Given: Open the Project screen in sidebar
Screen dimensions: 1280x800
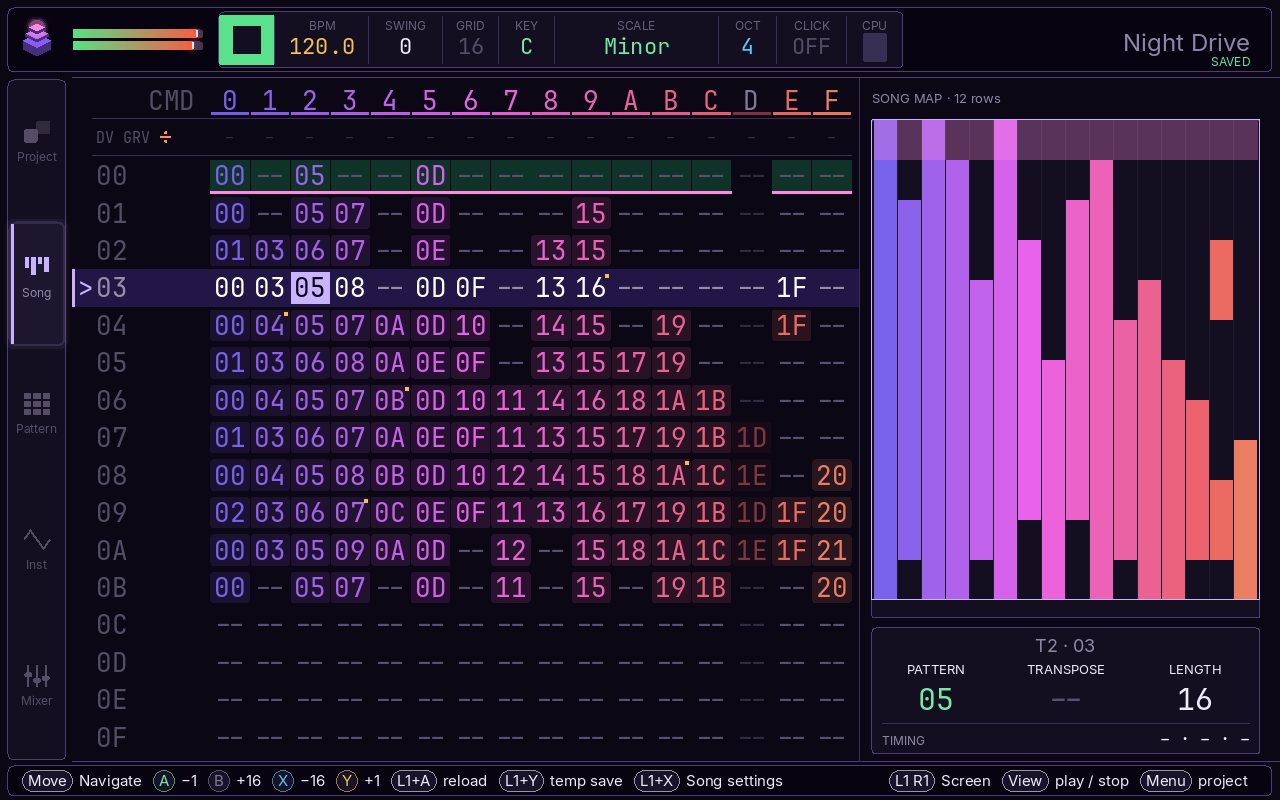Looking at the screenshot, I should pos(37,142).
